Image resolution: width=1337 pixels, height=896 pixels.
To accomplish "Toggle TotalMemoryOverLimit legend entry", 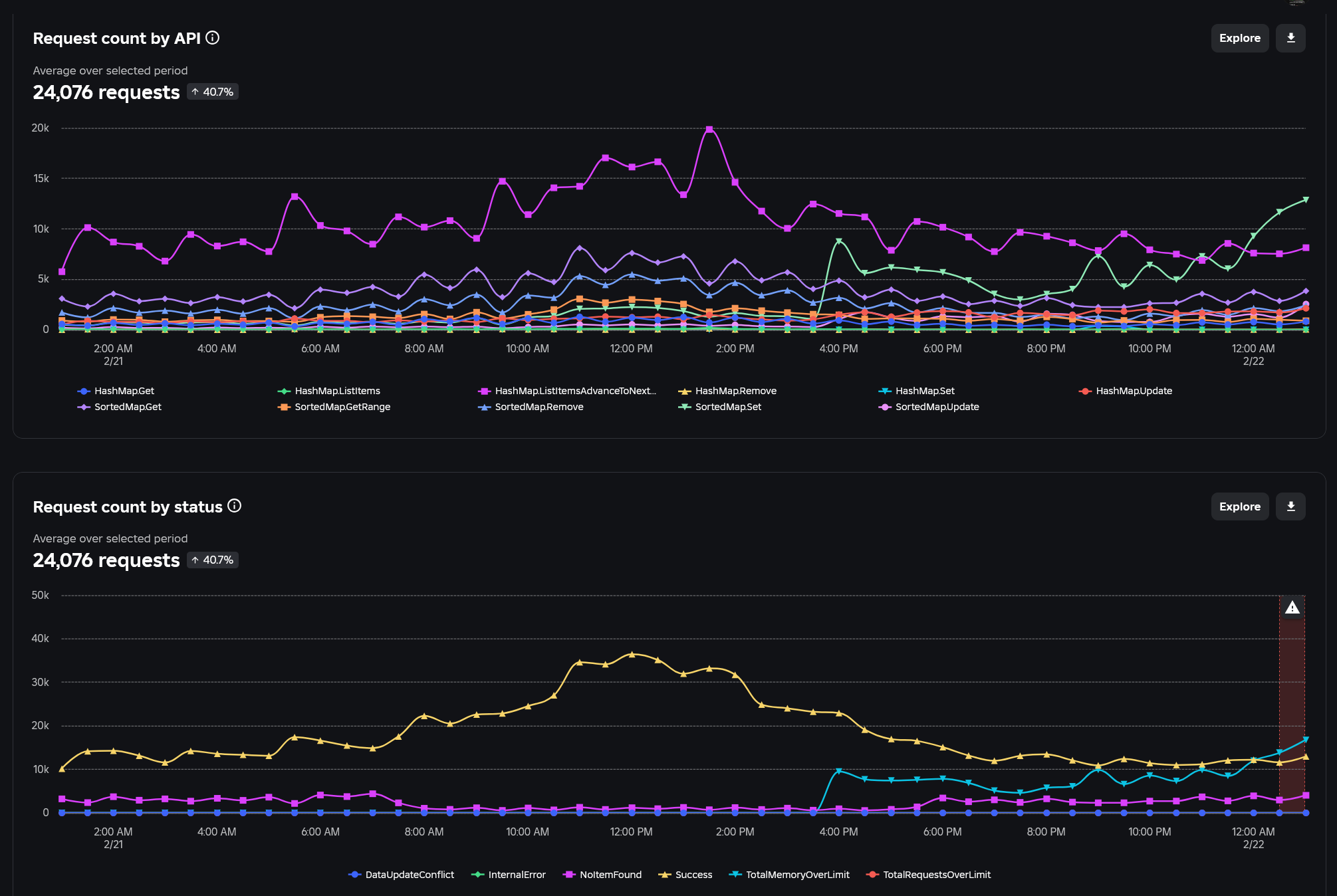I will (789, 875).
